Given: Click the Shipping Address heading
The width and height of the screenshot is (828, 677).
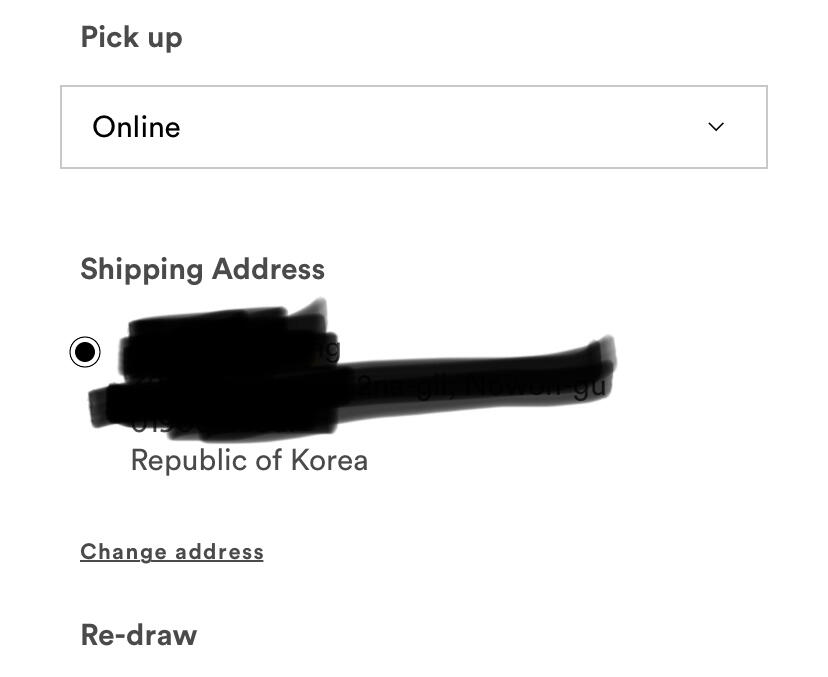Looking at the screenshot, I should (202, 270).
